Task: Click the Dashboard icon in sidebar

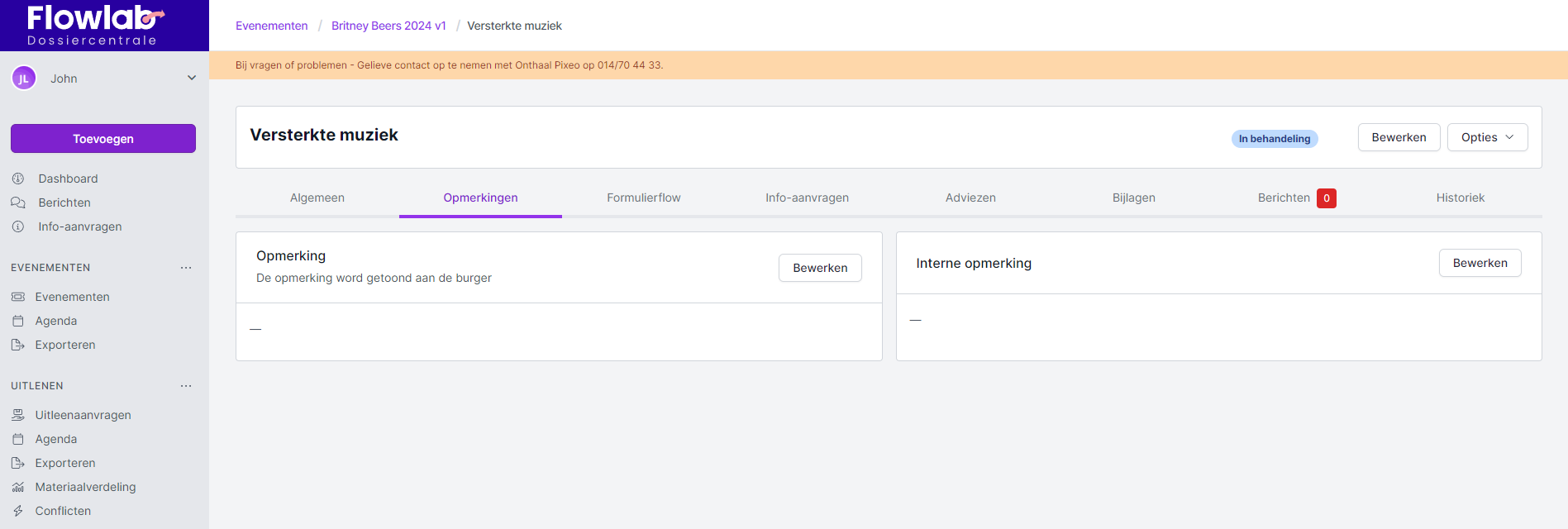Action: click(18, 179)
